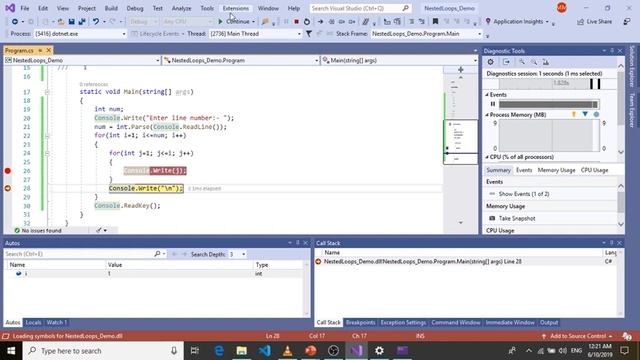This screenshot has width=640, height=360.
Task: Click Show Events (1 of 2) link
Action: [x=524, y=194]
